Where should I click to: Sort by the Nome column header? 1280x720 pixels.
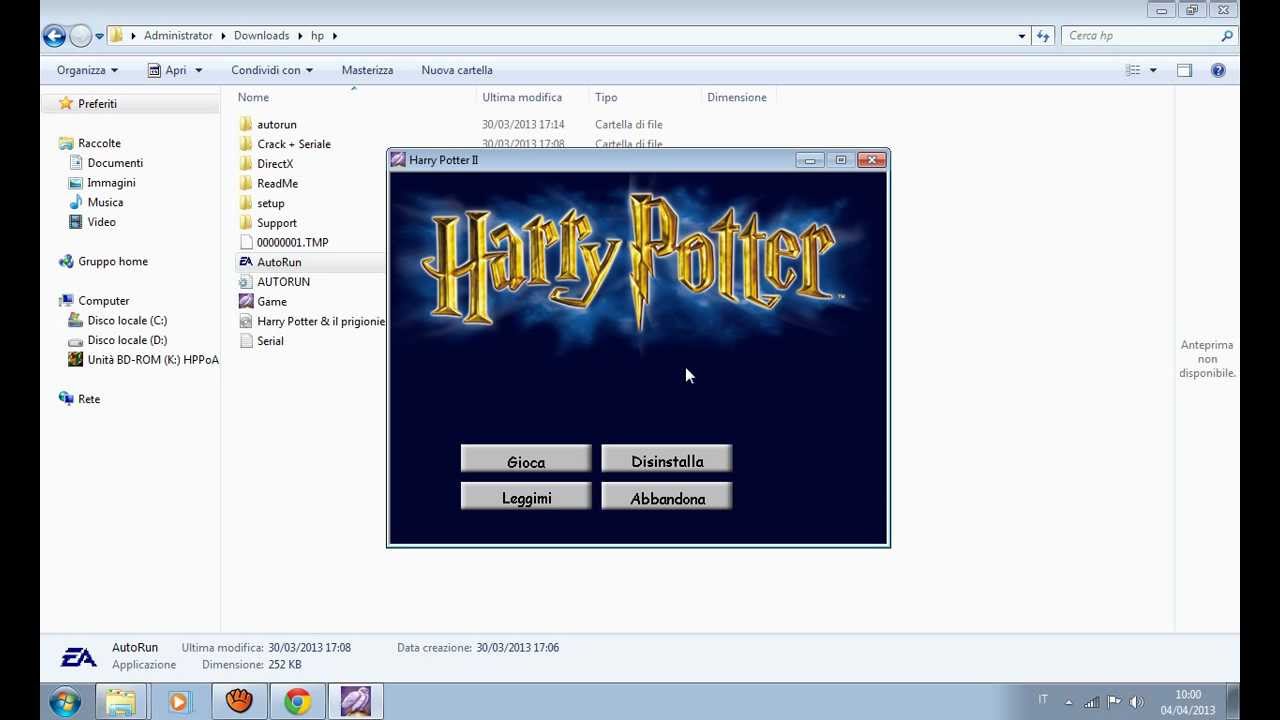[355, 97]
